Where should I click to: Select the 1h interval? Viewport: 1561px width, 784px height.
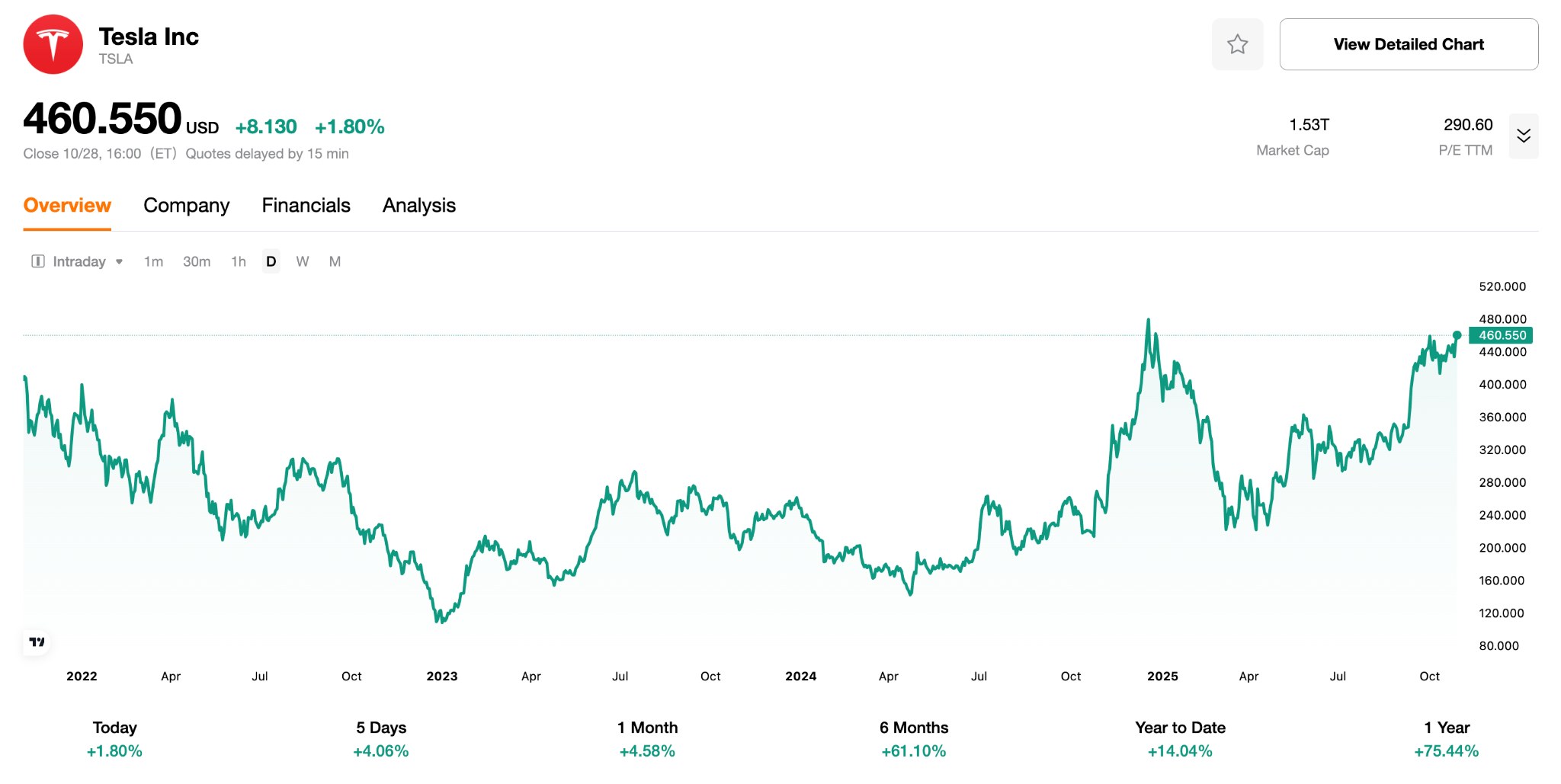tap(237, 261)
